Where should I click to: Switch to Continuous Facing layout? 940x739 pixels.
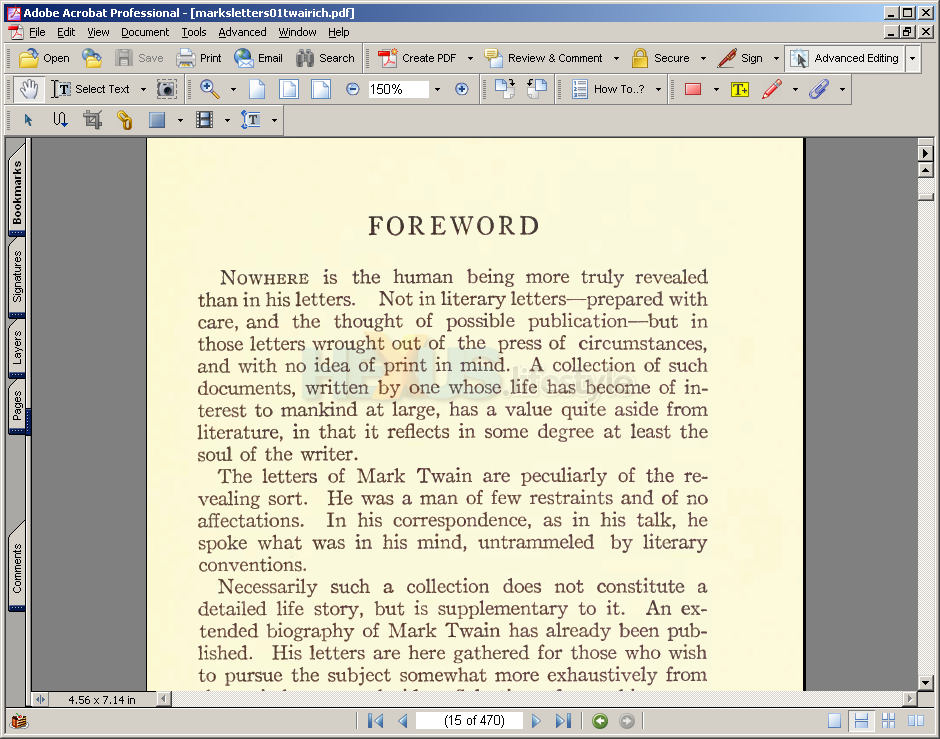pos(888,720)
